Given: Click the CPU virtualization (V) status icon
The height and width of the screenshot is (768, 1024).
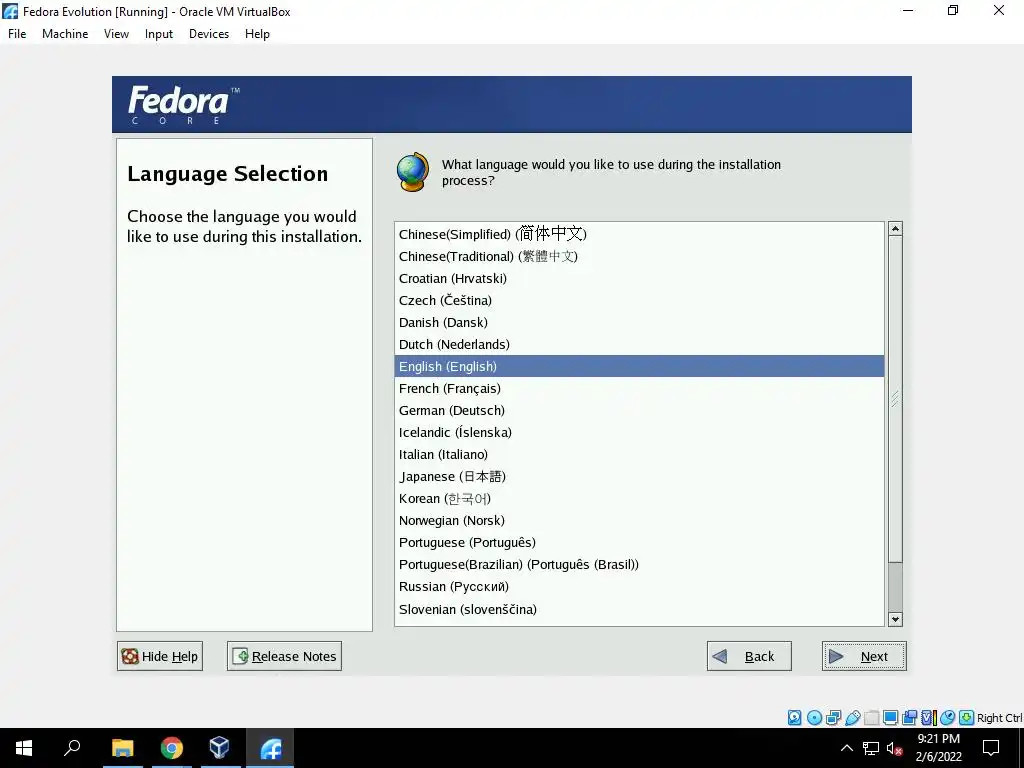Looking at the screenshot, I should [x=928, y=718].
